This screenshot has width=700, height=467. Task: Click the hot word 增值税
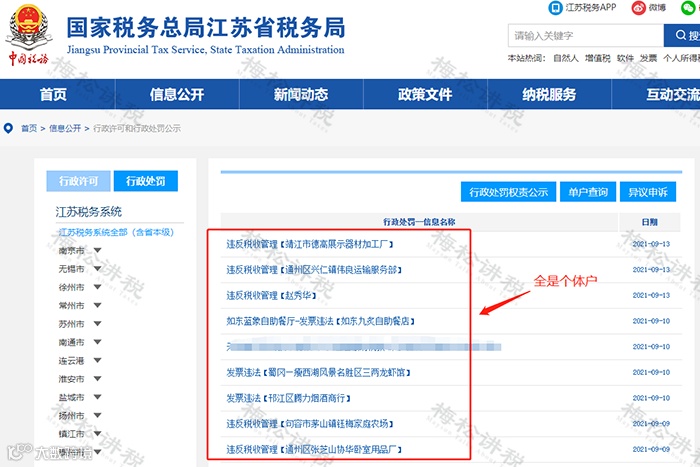pos(598,58)
